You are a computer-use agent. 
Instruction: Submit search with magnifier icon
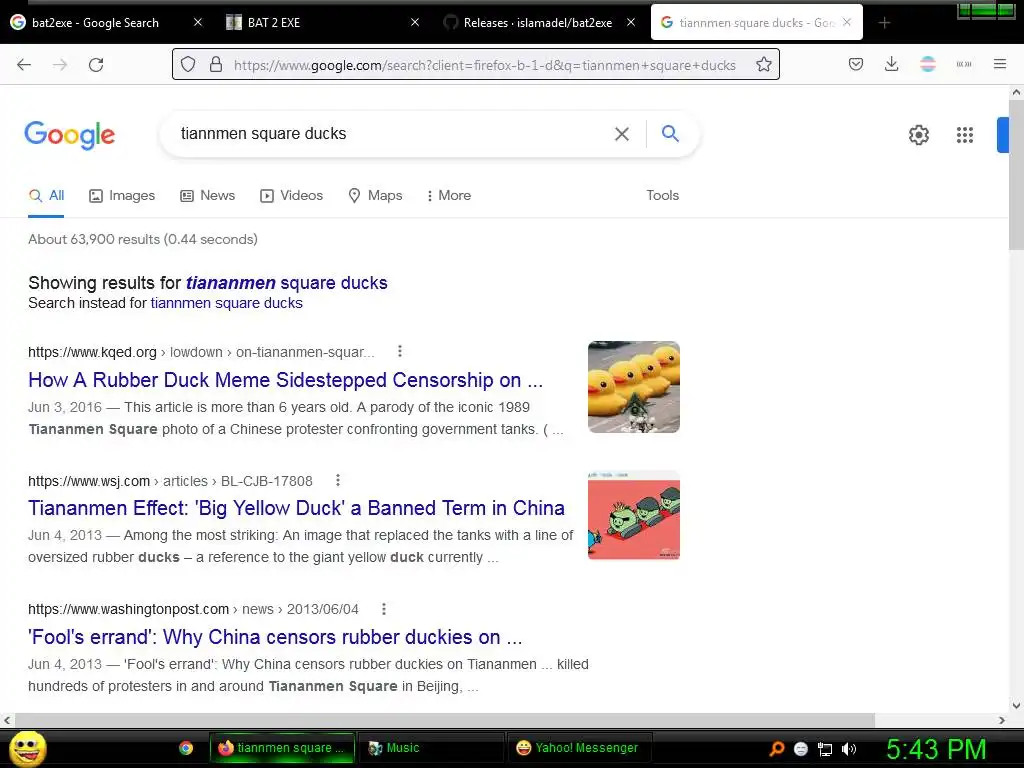[670, 133]
